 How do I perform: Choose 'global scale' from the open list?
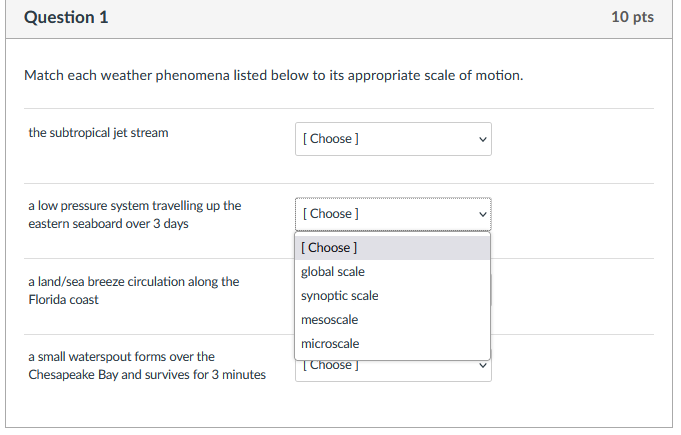tap(333, 272)
